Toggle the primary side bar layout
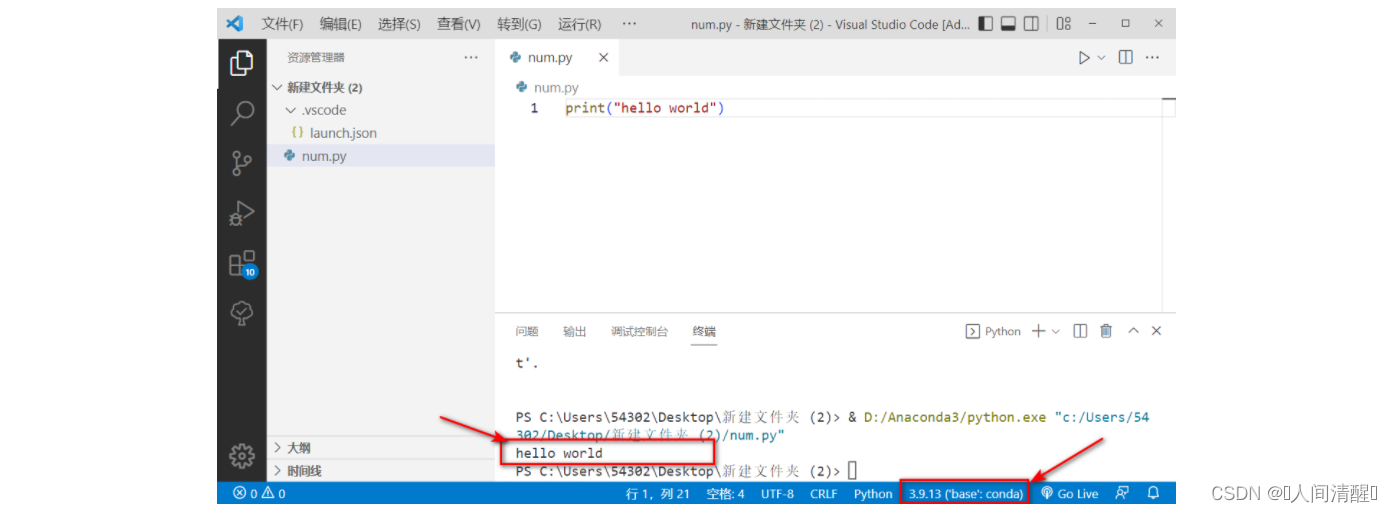 [x=986, y=23]
